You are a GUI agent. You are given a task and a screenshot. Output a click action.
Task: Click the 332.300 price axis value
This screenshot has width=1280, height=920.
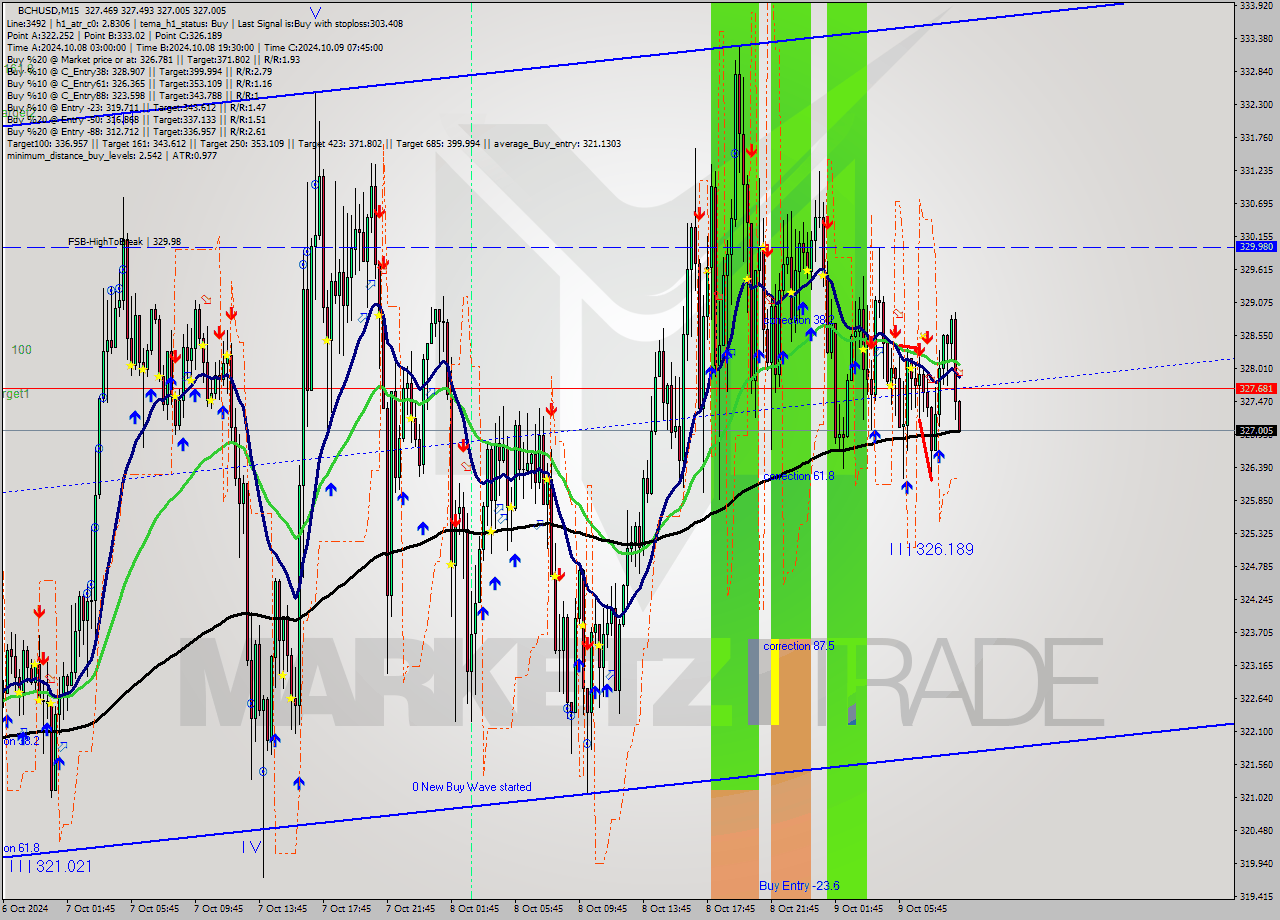tap(1256, 104)
